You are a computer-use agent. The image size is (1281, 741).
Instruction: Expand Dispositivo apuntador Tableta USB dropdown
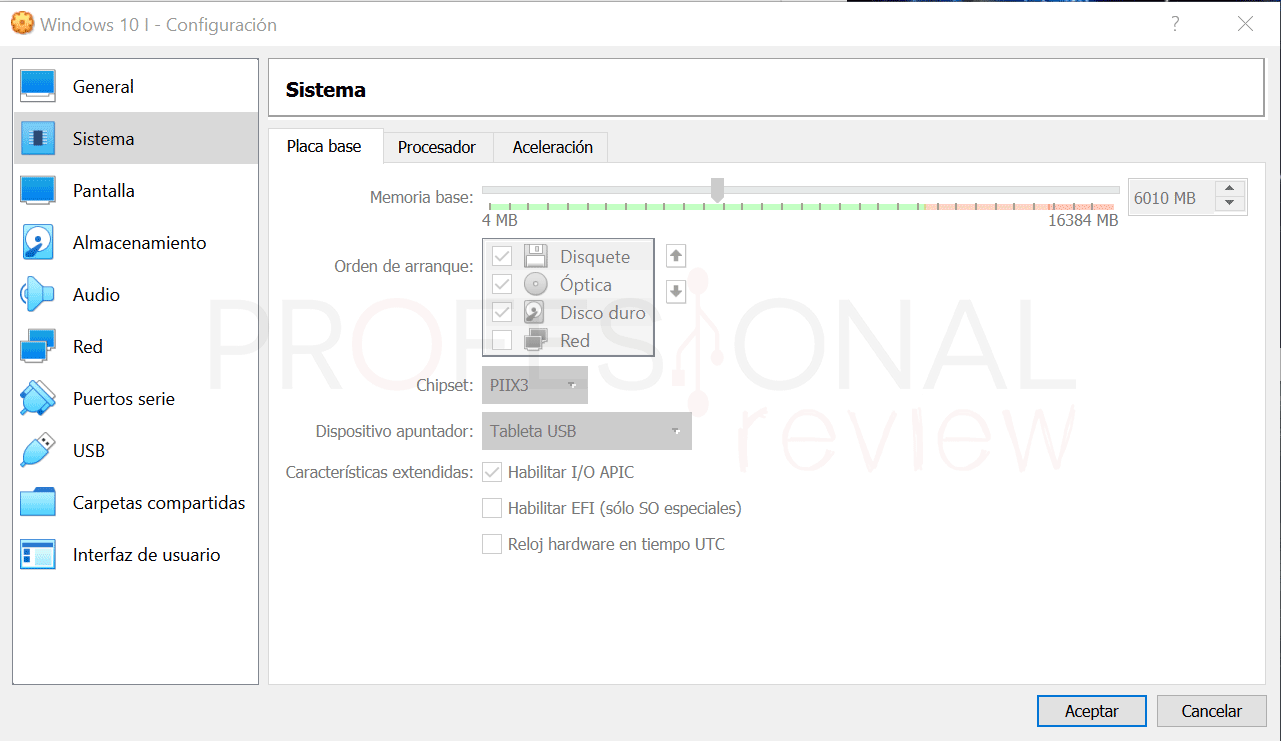click(x=586, y=431)
